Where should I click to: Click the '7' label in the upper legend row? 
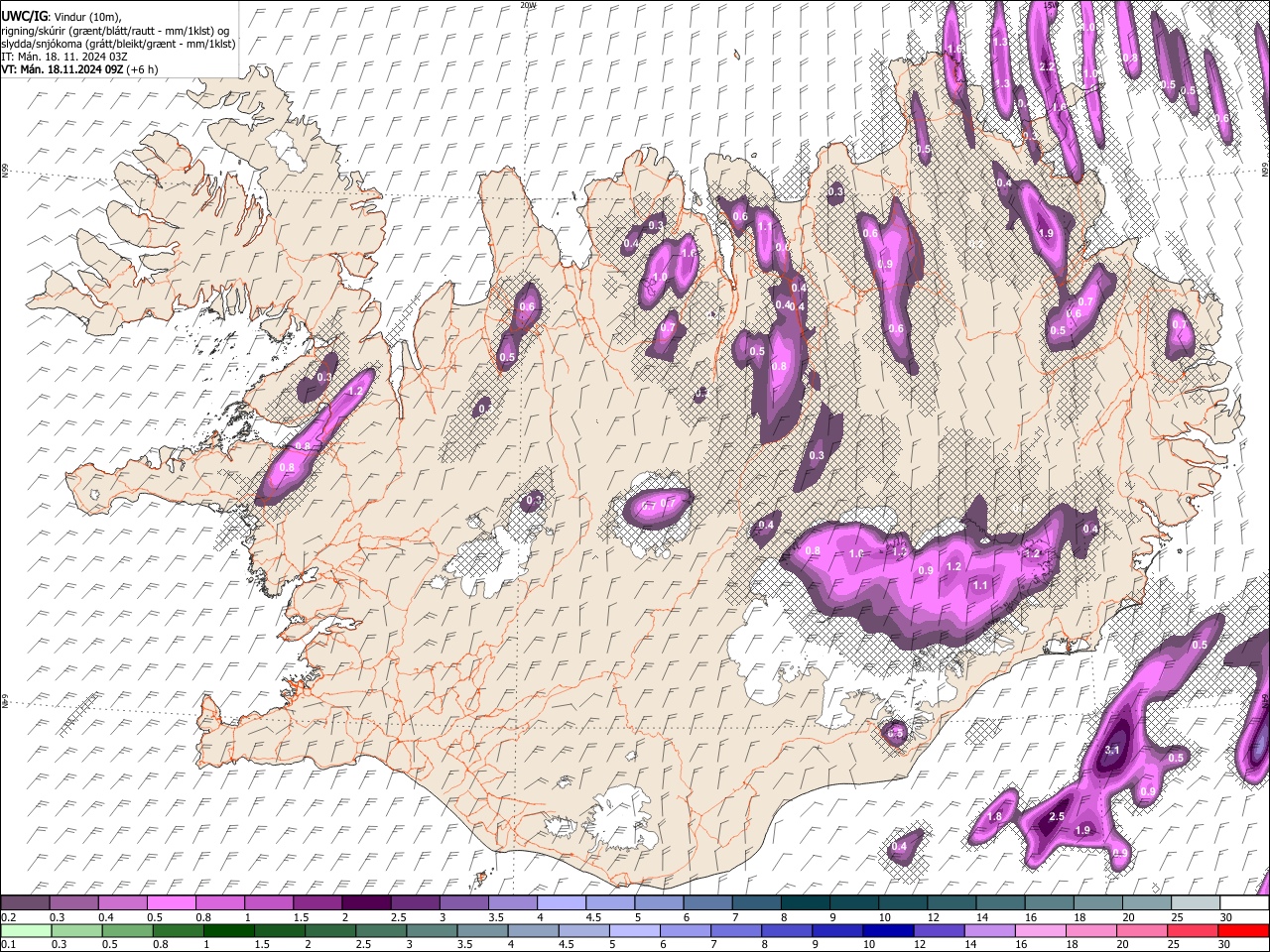click(735, 917)
